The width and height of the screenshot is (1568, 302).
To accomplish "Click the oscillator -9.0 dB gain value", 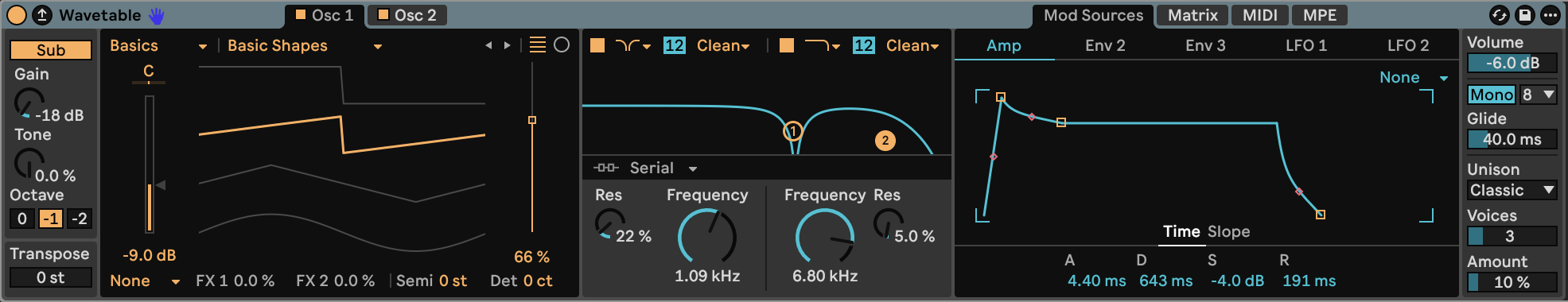I will click(x=149, y=256).
